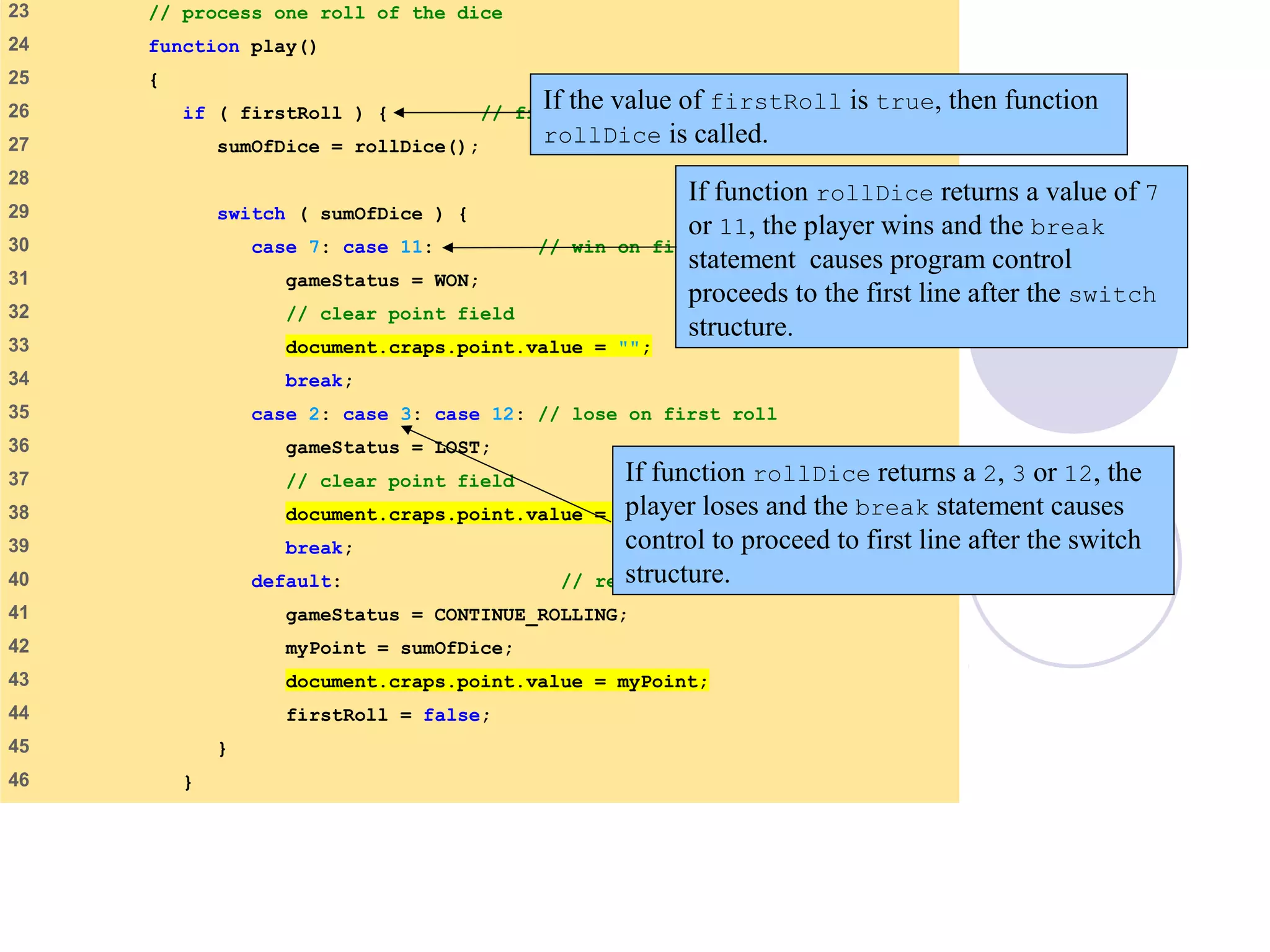
Task: Click the callout about 7 or 11 winning
Action: [930, 257]
